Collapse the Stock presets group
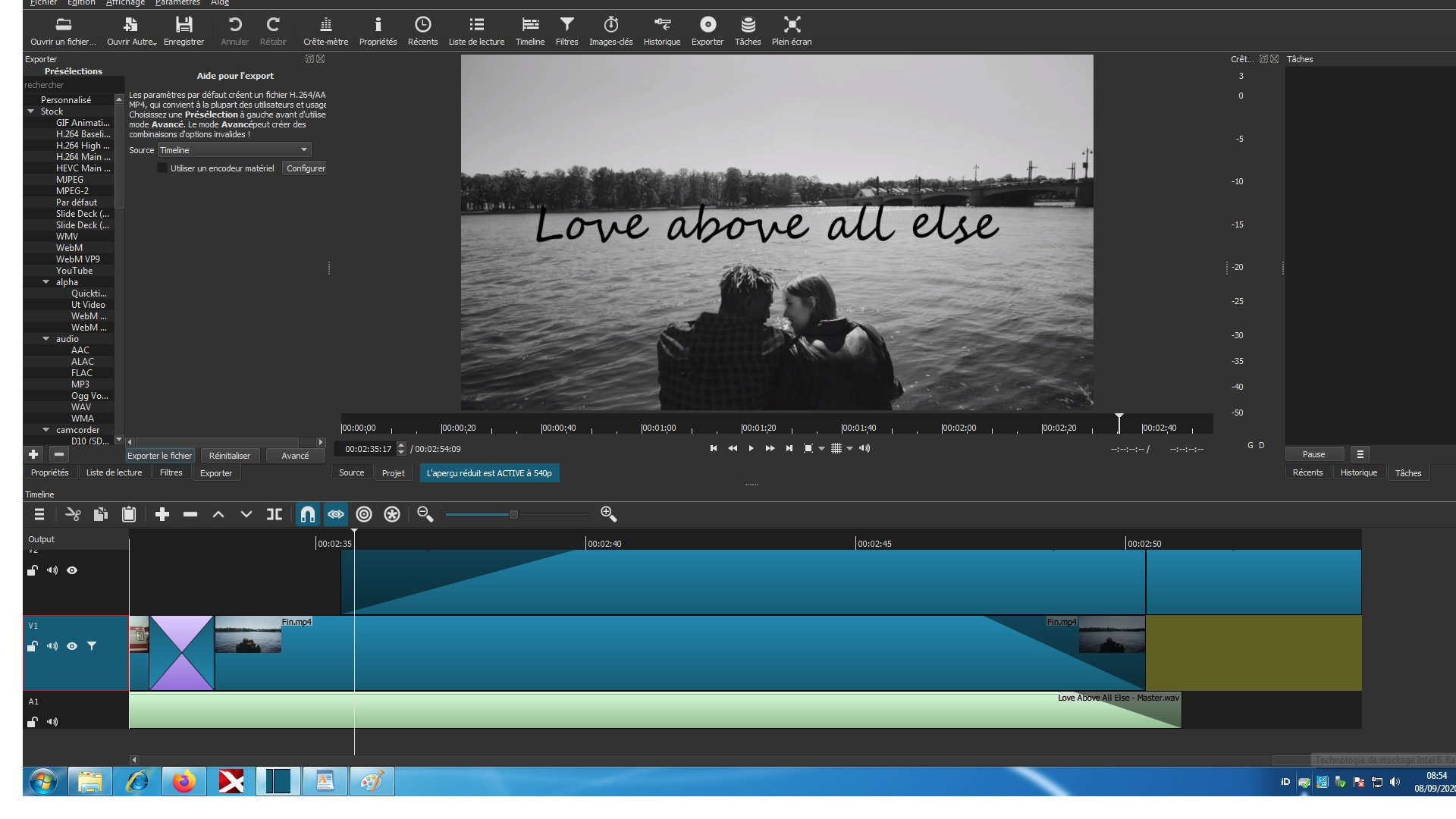 click(x=31, y=111)
